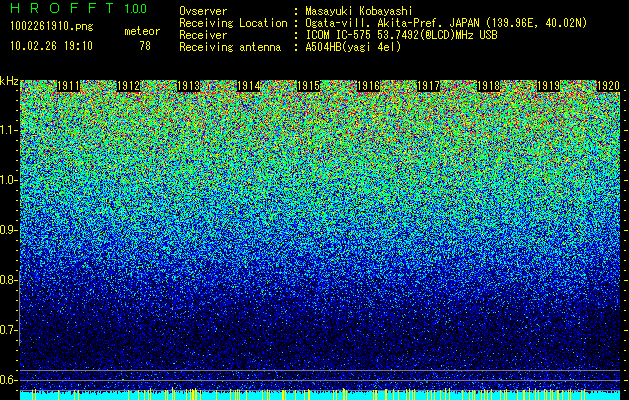This screenshot has width=629, height=400.
Task: Click the 1915 time marker
Action: [308, 86]
